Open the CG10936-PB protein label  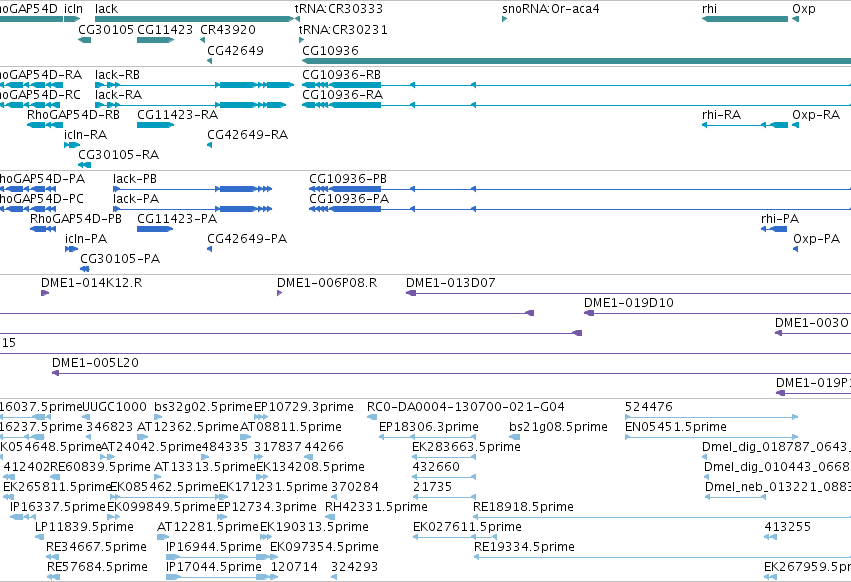click(x=348, y=179)
